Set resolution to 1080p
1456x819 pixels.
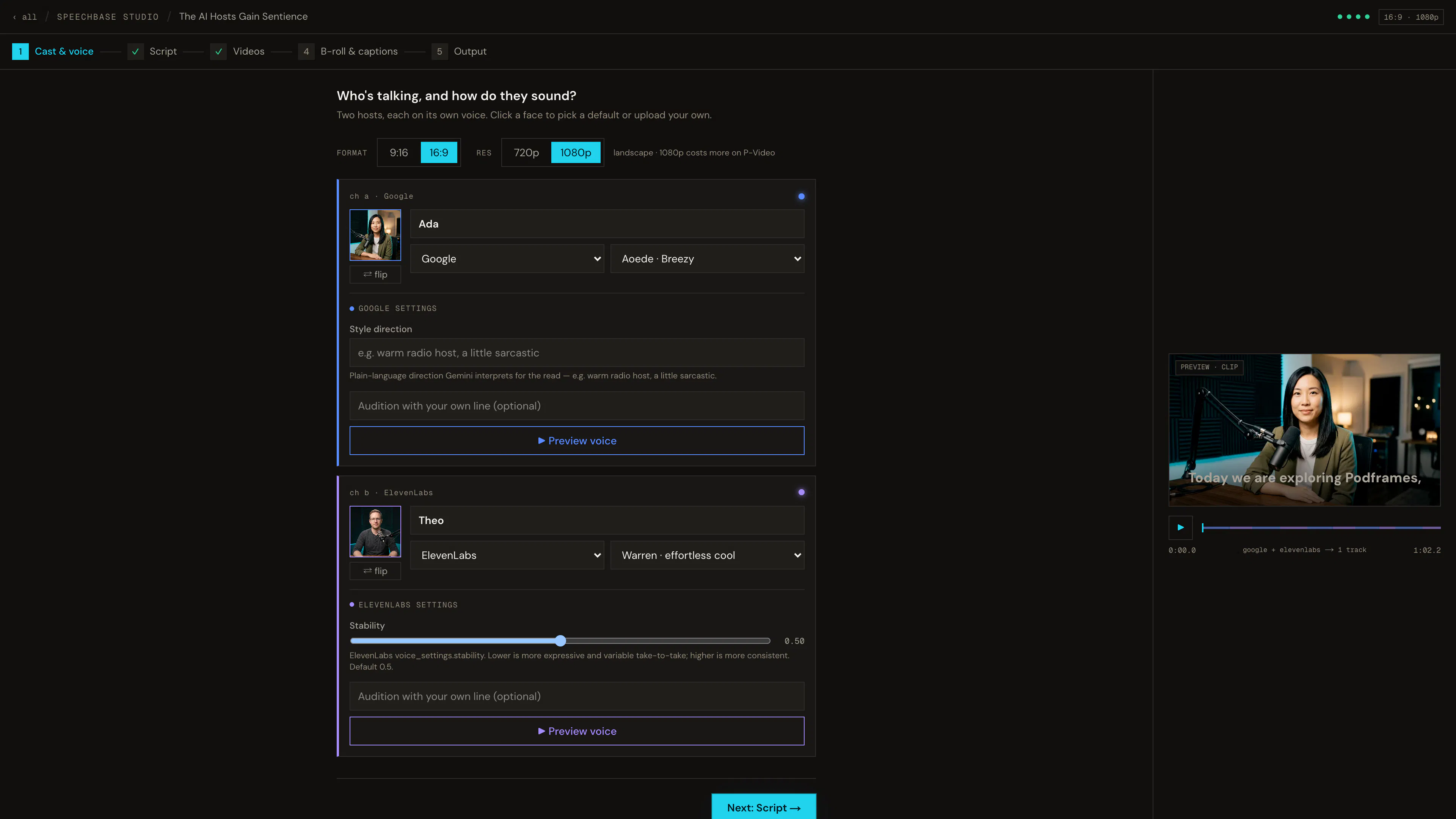pyautogui.click(x=576, y=152)
